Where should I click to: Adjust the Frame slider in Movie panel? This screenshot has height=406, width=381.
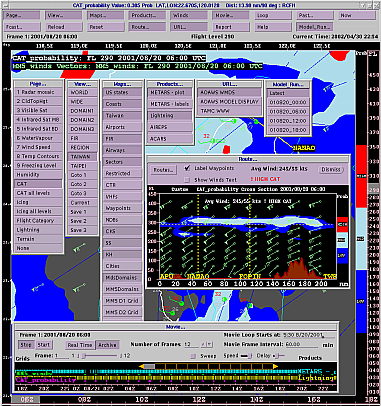pos(100,356)
